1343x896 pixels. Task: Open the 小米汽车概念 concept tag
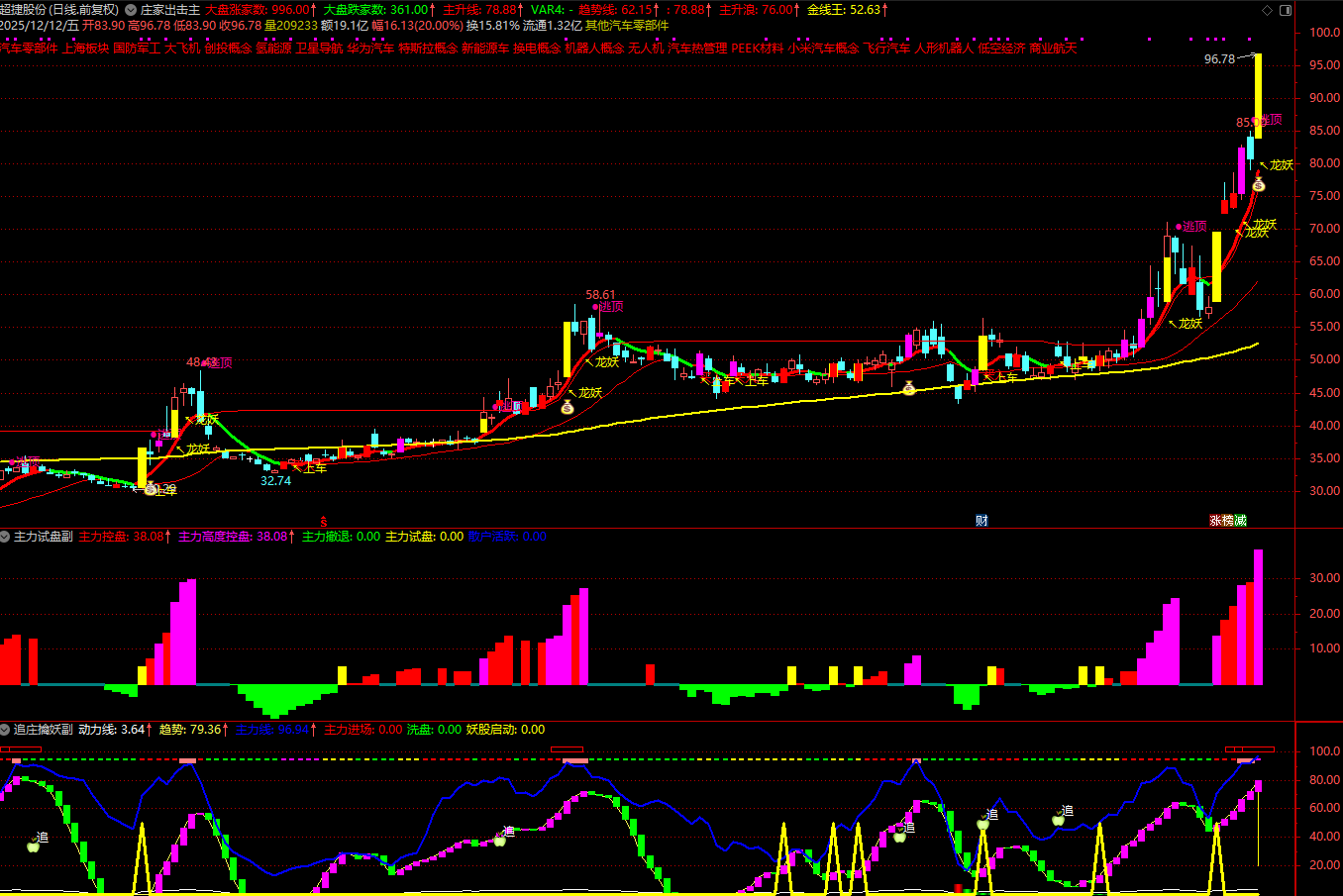click(824, 48)
